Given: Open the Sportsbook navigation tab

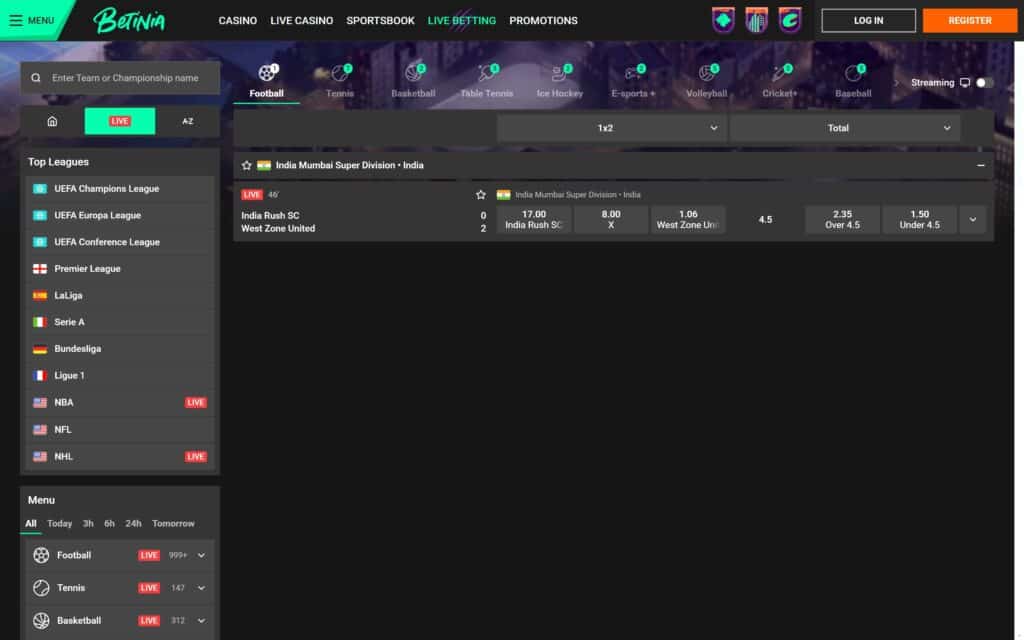Looking at the screenshot, I should point(380,20).
